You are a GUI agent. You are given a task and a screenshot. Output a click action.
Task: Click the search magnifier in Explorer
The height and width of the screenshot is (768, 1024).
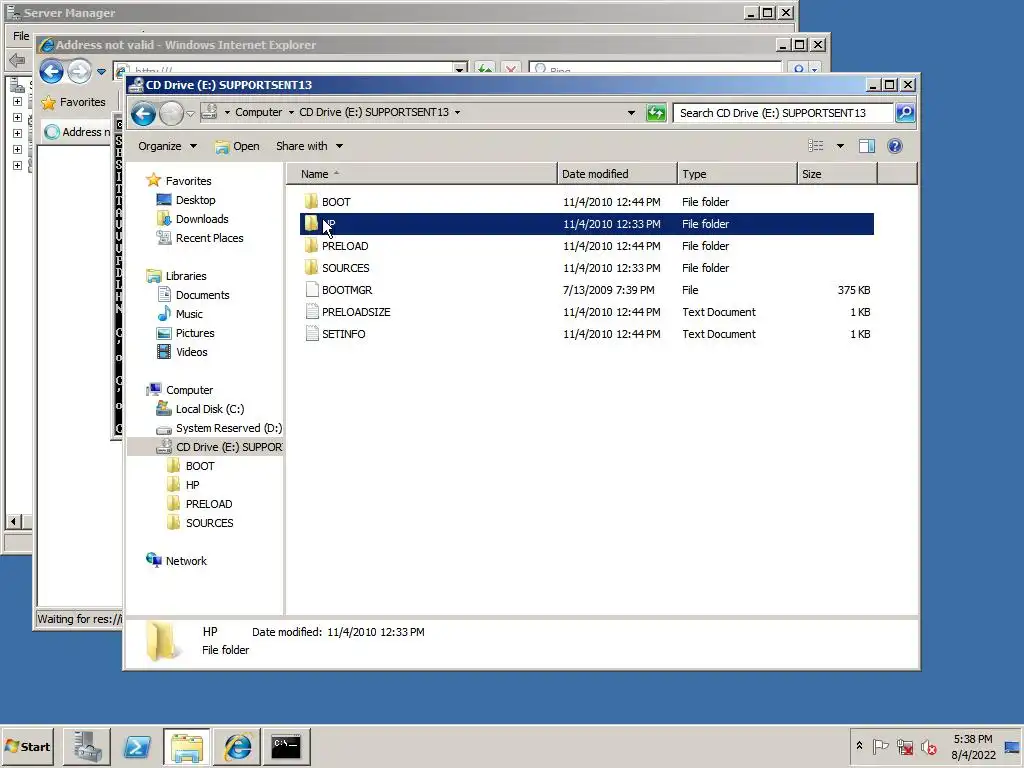tap(905, 113)
